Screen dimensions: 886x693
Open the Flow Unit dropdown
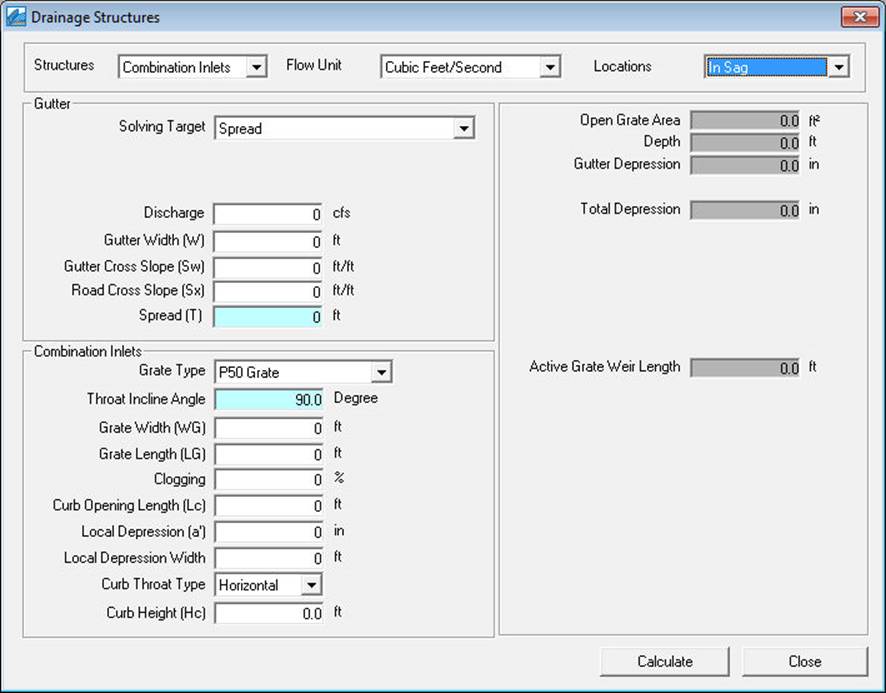pyautogui.click(x=550, y=66)
